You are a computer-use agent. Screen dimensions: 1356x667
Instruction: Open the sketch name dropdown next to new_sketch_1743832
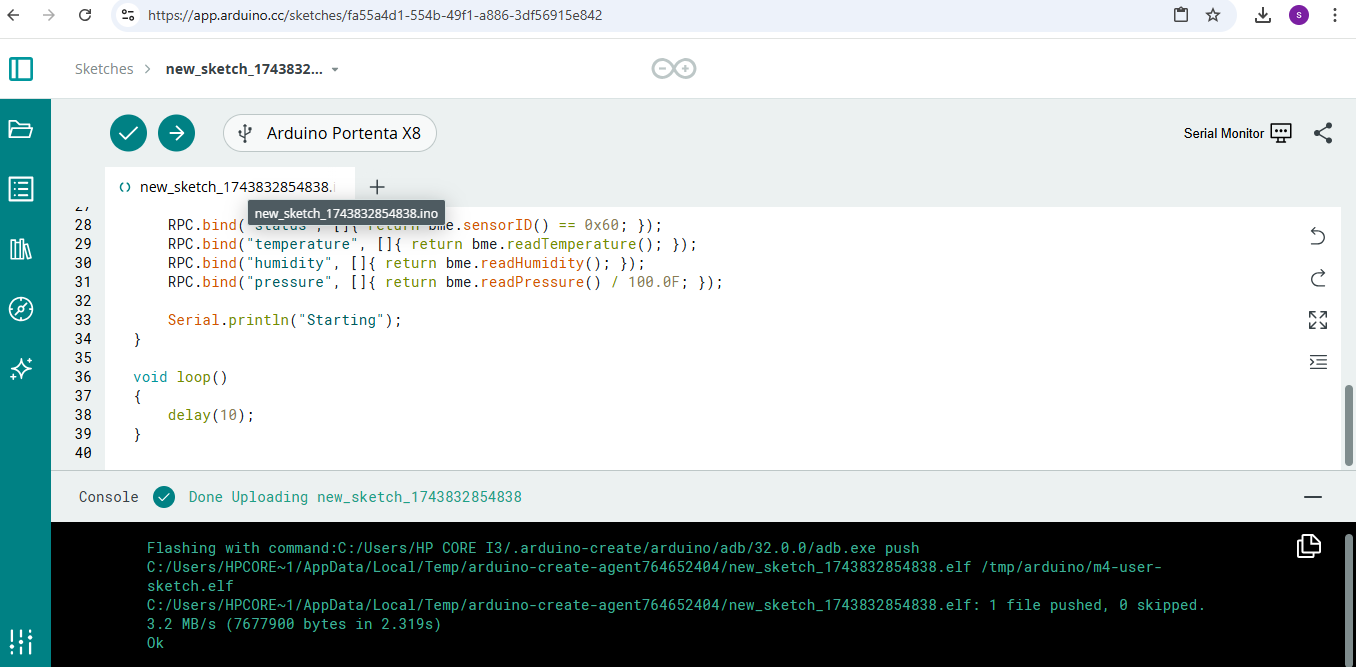[334, 69]
